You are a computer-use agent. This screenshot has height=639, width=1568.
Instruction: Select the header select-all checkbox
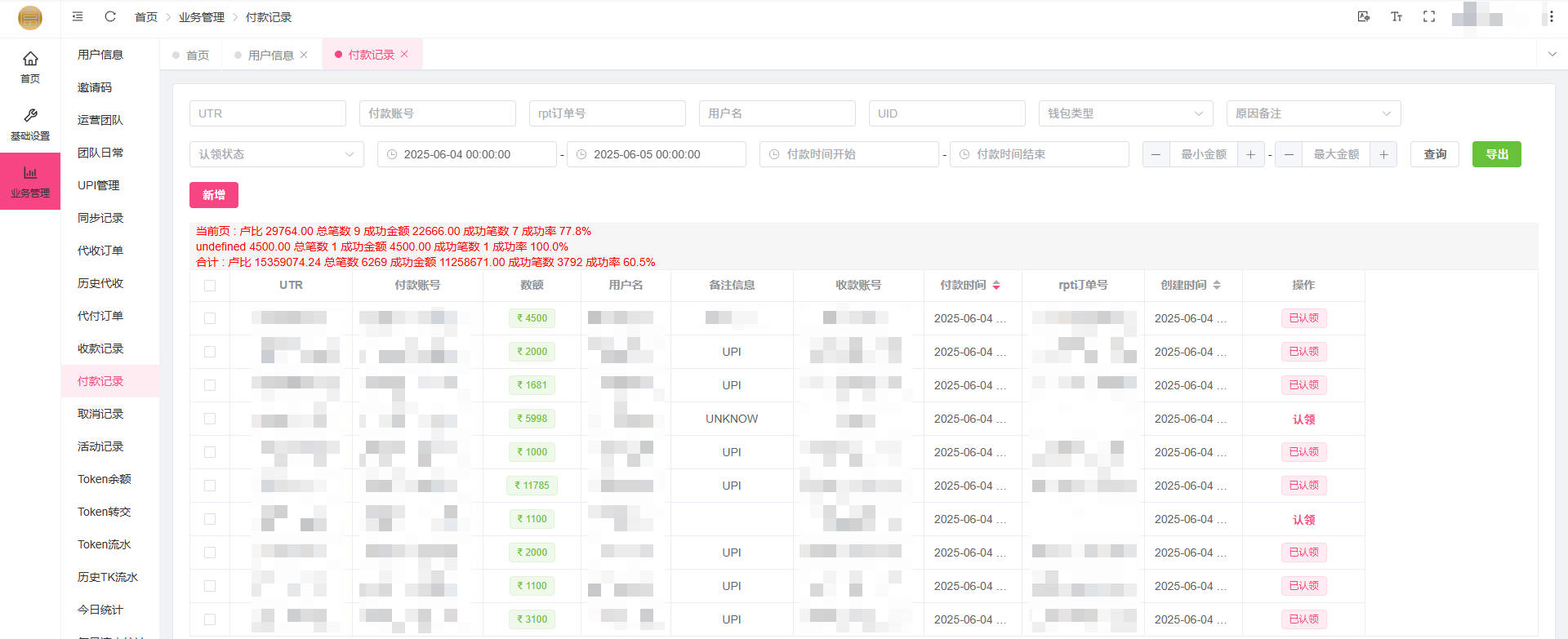210,286
